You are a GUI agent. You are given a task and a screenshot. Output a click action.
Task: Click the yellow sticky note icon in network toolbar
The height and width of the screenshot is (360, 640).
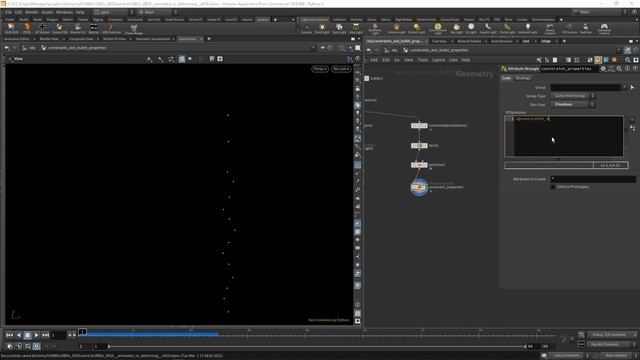click(598, 60)
